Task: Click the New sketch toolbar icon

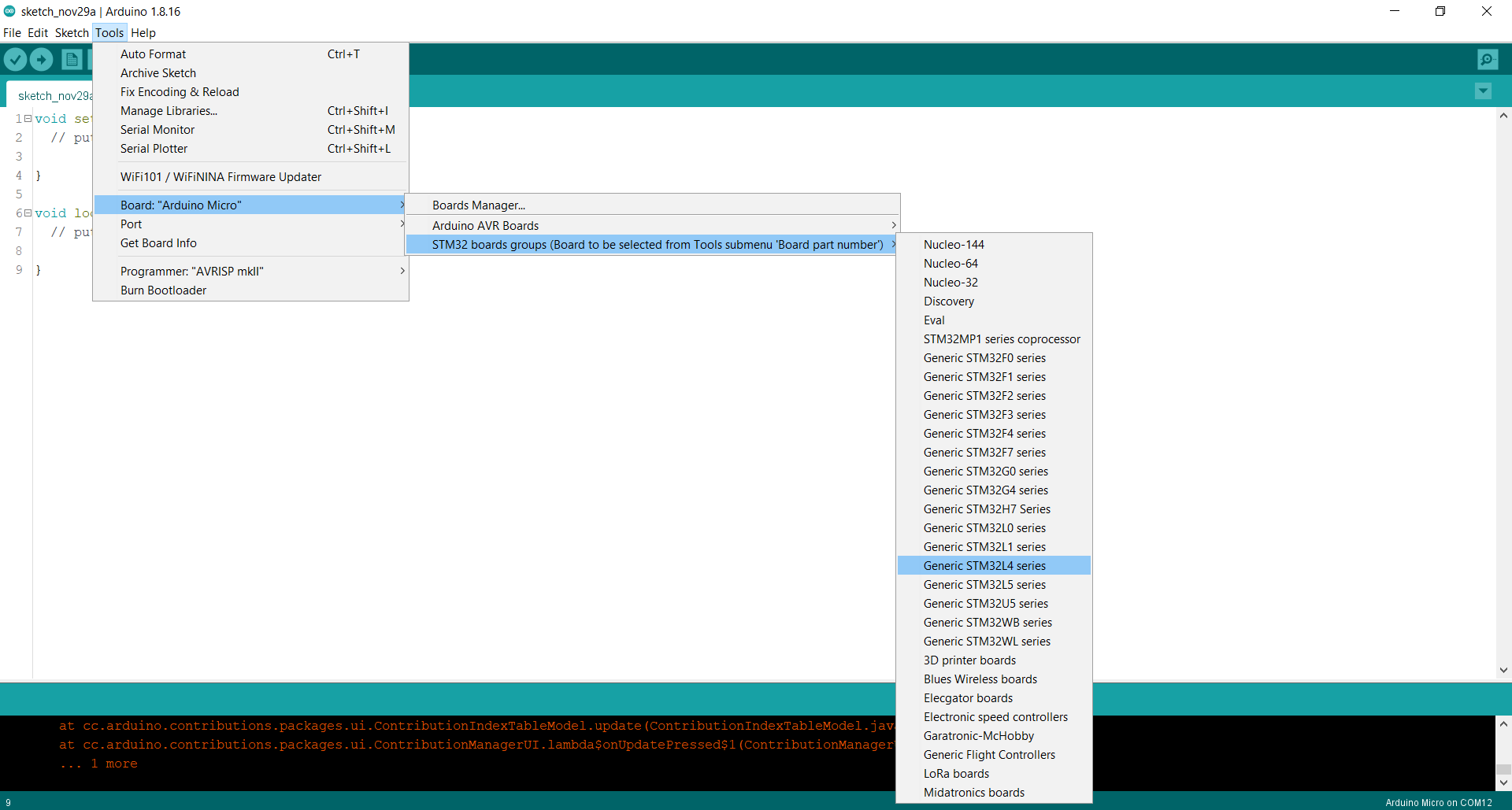Action: (x=72, y=59)
